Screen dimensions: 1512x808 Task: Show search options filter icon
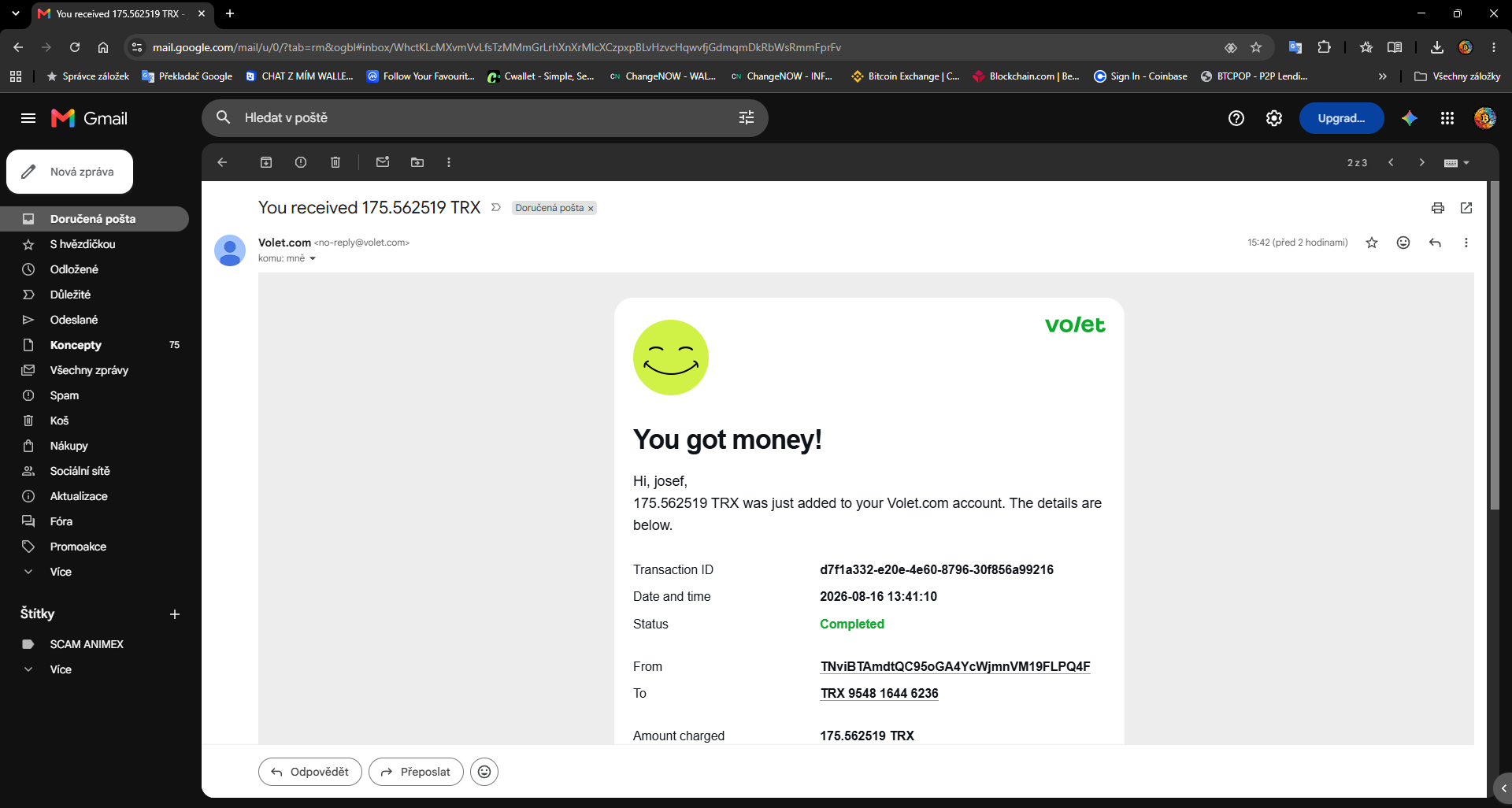747,117
